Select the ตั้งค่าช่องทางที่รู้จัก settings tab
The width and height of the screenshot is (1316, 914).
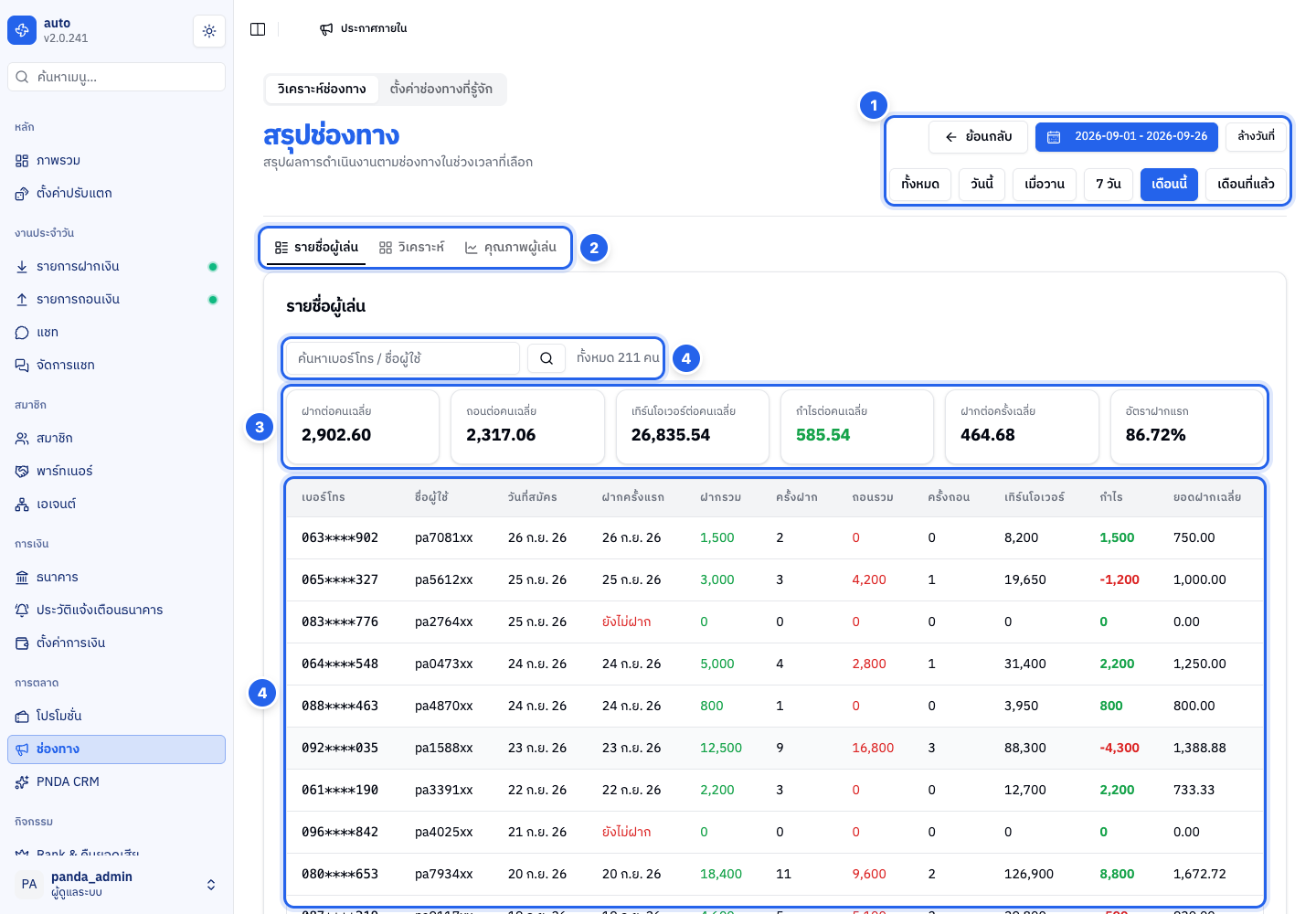pos(441,90)
